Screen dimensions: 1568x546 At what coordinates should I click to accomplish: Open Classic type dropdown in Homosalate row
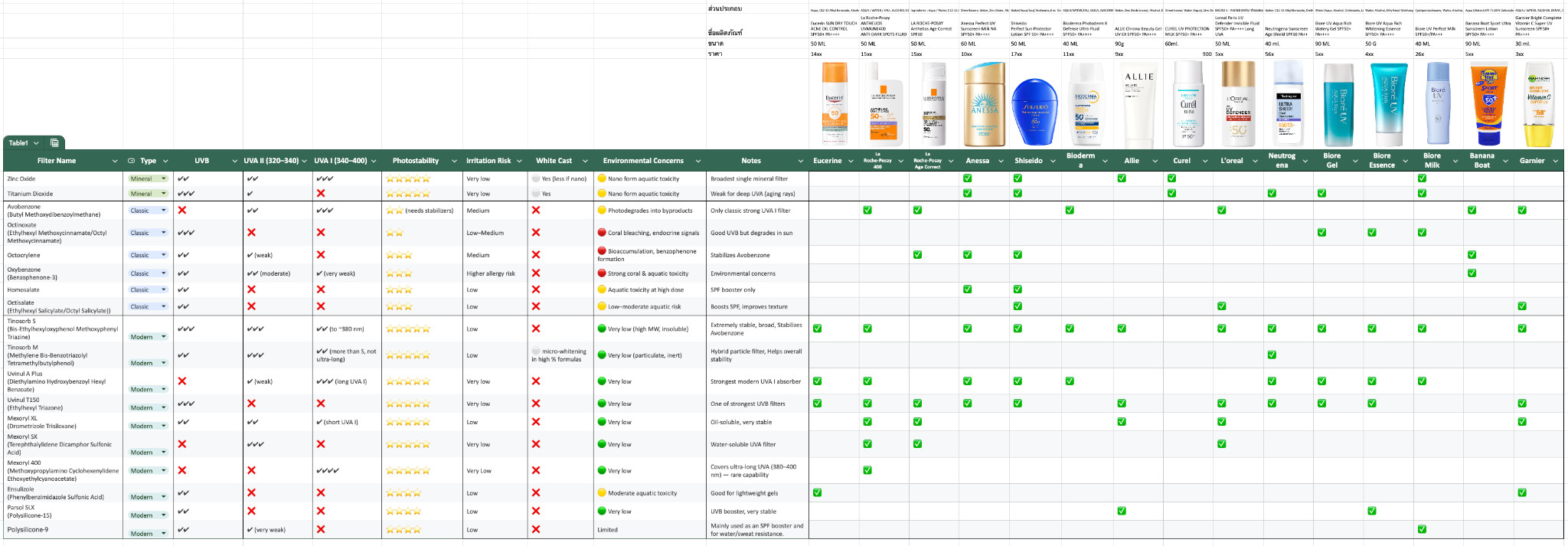(163, 289)
